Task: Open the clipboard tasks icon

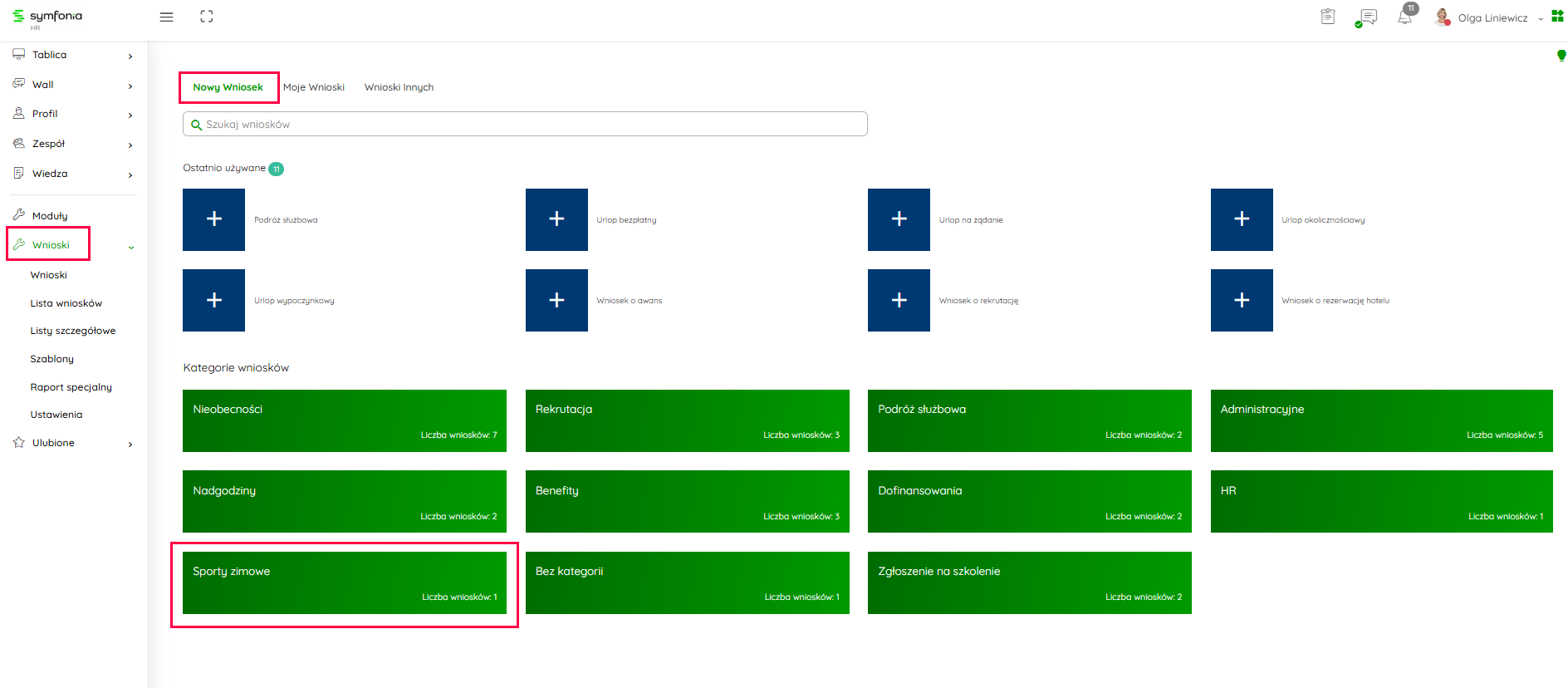Action: (x=1327, y=17)
